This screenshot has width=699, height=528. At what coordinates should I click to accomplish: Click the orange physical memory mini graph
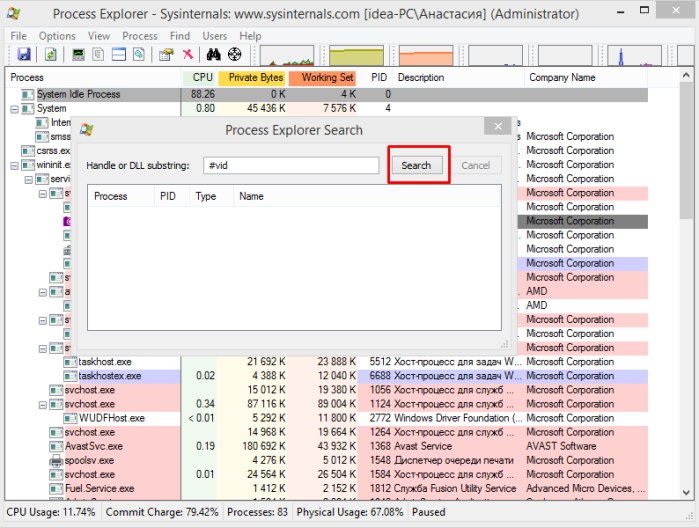click(x=426, y=55)
